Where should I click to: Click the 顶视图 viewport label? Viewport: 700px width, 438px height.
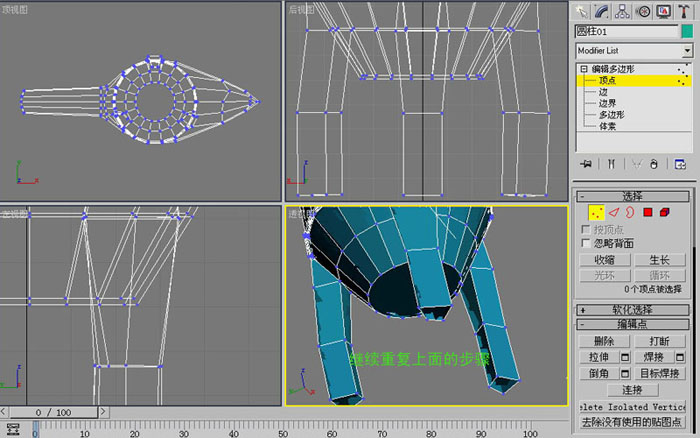point(14,10)
